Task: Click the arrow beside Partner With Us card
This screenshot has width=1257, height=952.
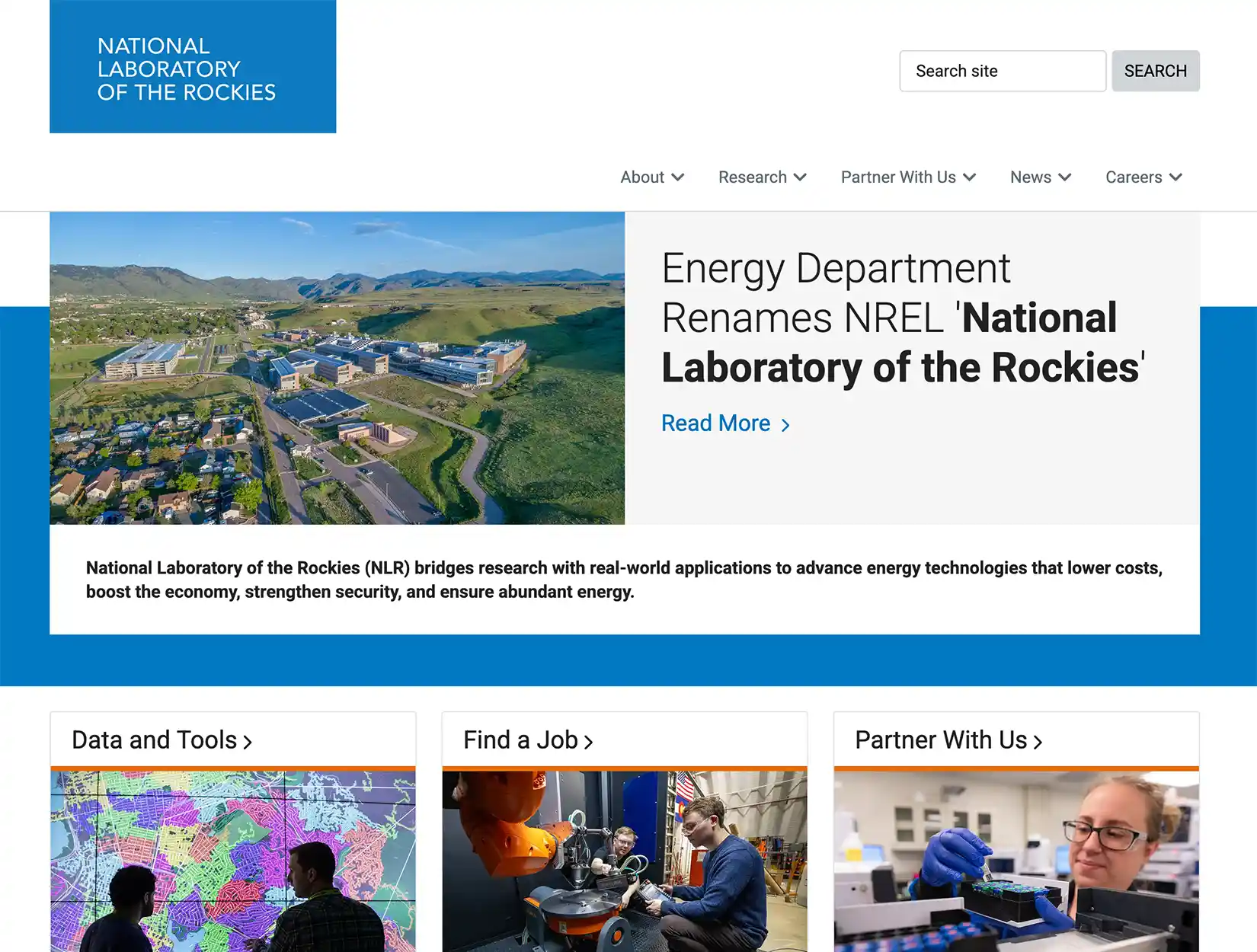Action: point(1037,742)
